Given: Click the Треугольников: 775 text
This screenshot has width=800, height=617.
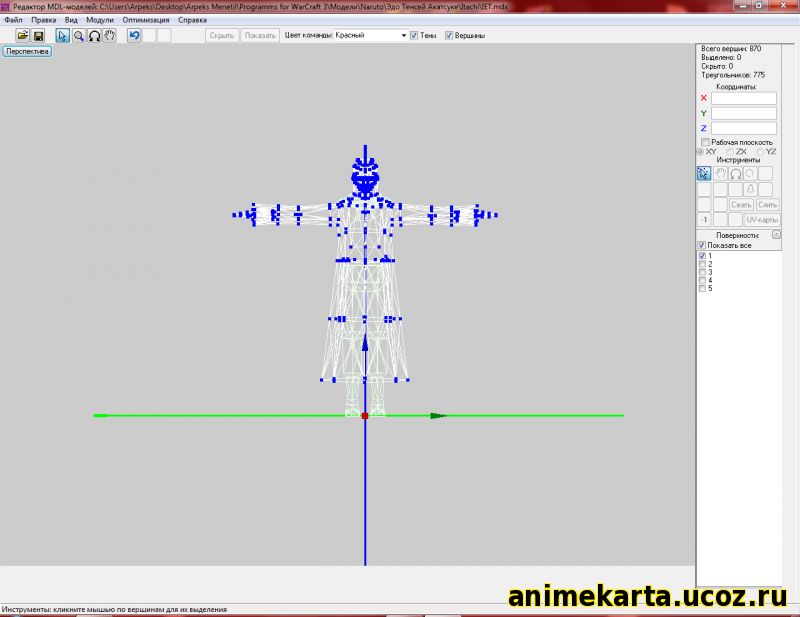Looking at the screenshot, I should (x=733, y=75).
